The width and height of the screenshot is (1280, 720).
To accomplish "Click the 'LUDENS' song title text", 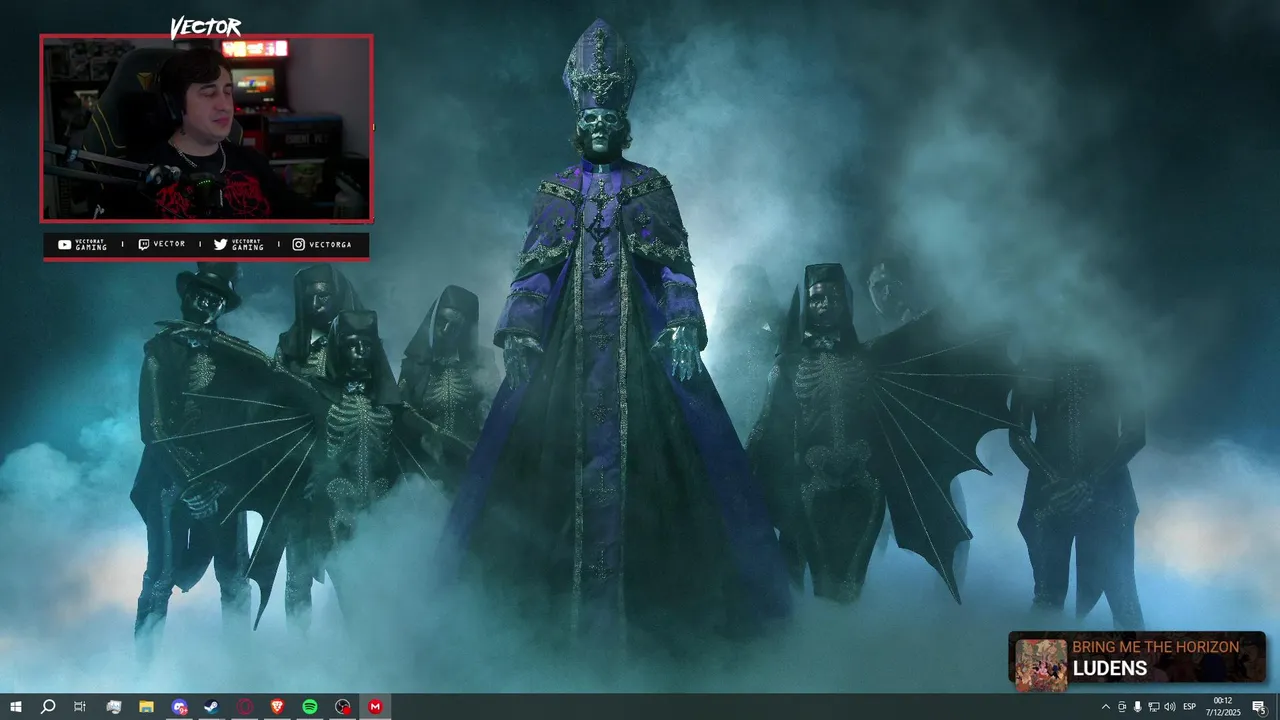I will 1111,668.
